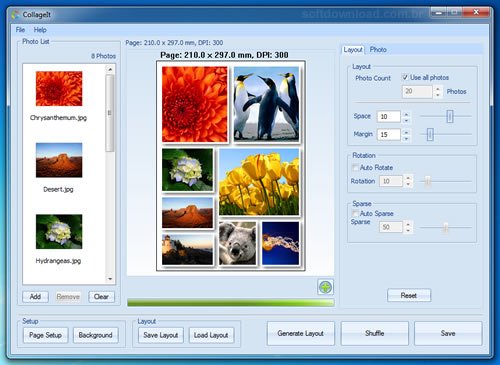Increase Sparse value with up arrow

[408, 224]
